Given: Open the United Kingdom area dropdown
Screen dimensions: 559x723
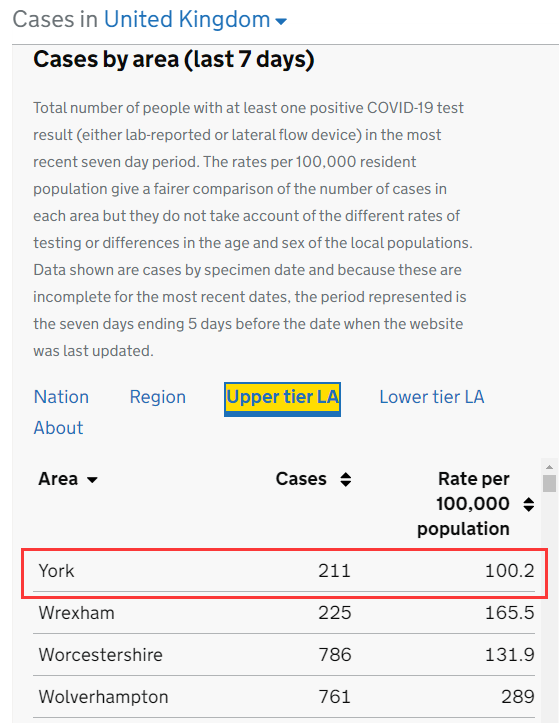Looking at the screenshot, I should point(195,20).
